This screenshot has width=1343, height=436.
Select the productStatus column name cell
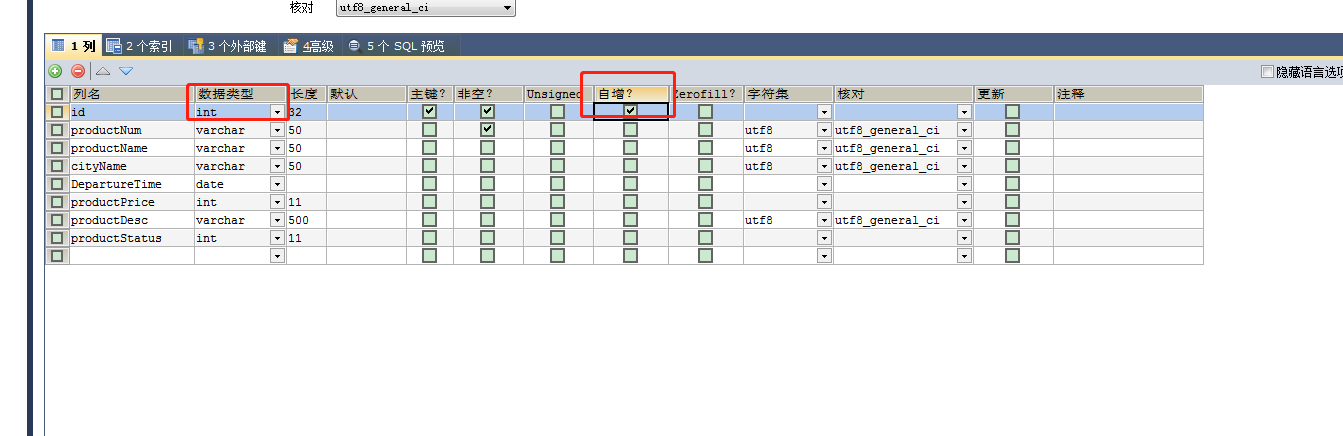coord(130,238)
